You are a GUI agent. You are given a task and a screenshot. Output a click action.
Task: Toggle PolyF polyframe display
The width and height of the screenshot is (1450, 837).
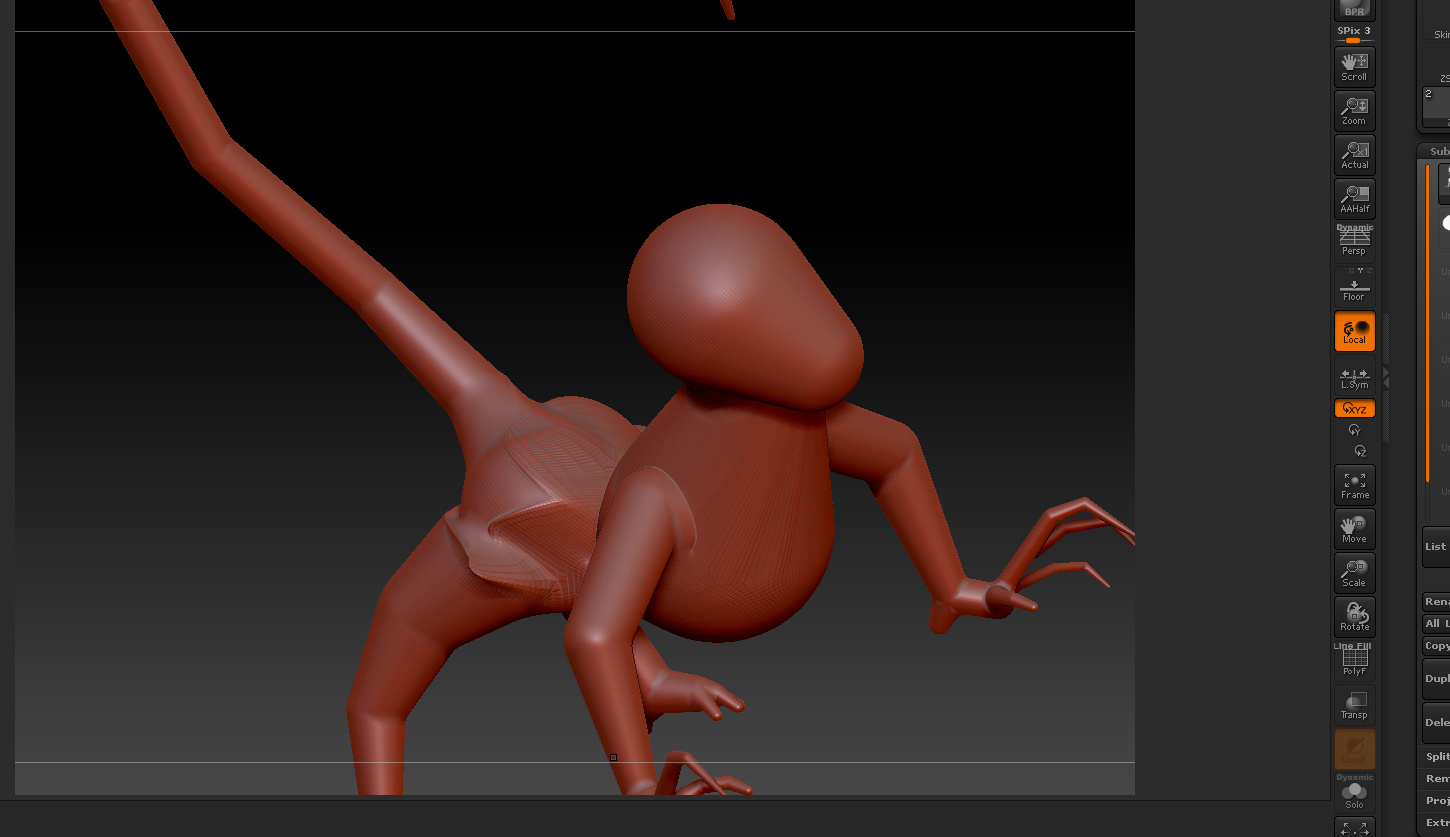(1355, 661)
